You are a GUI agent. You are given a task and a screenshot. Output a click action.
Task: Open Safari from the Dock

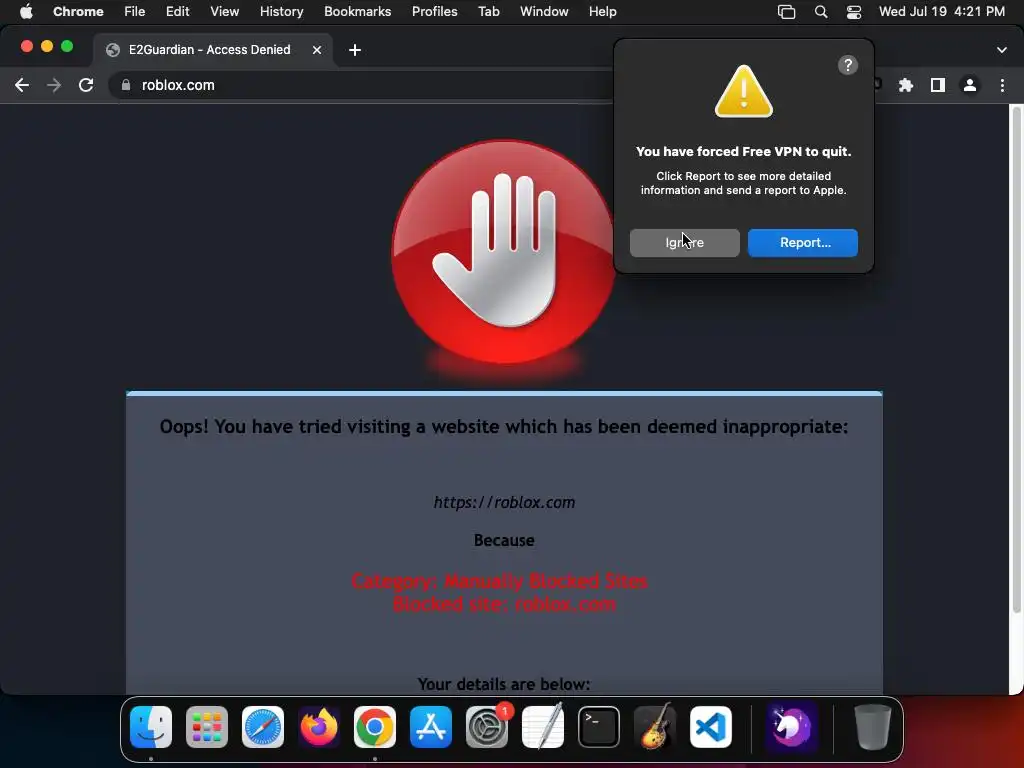click(x=263, y=727)
